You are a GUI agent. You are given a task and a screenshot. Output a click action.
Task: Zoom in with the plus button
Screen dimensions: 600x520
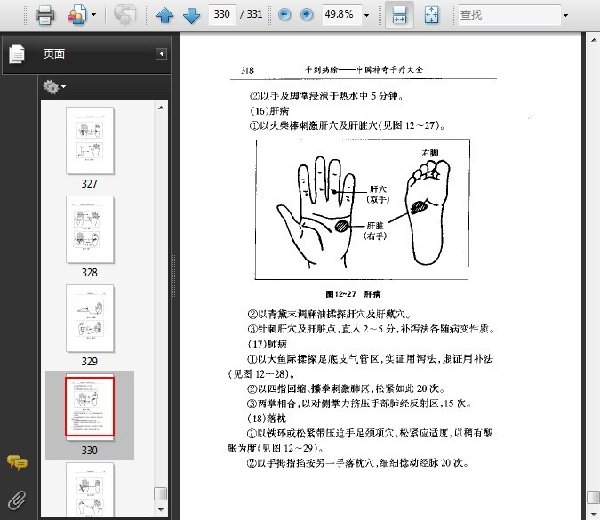[x=306, y=15]
